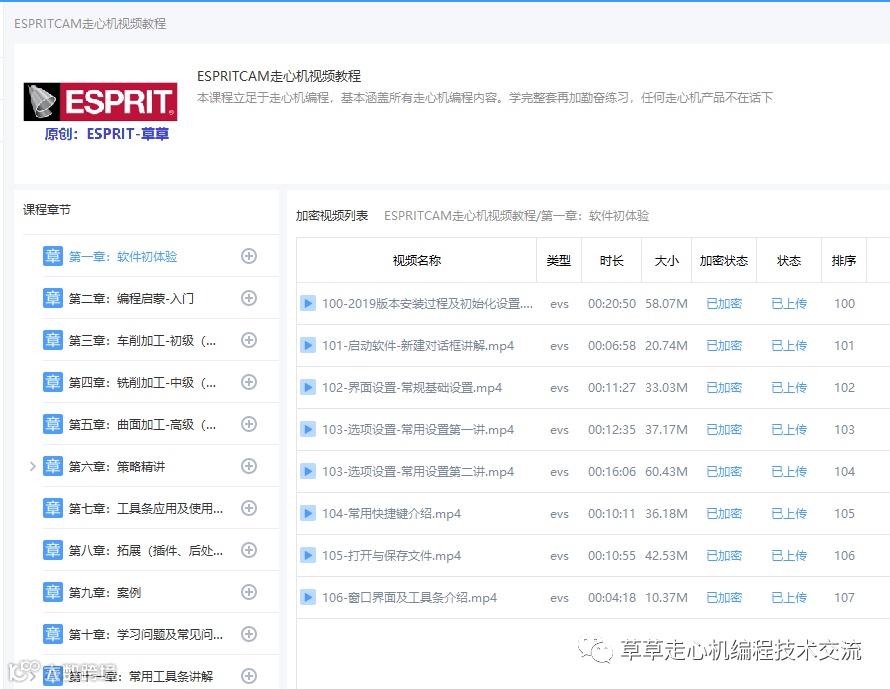Click 已加密 link in row 104-常用快捷键介绍

pos(724,514)
